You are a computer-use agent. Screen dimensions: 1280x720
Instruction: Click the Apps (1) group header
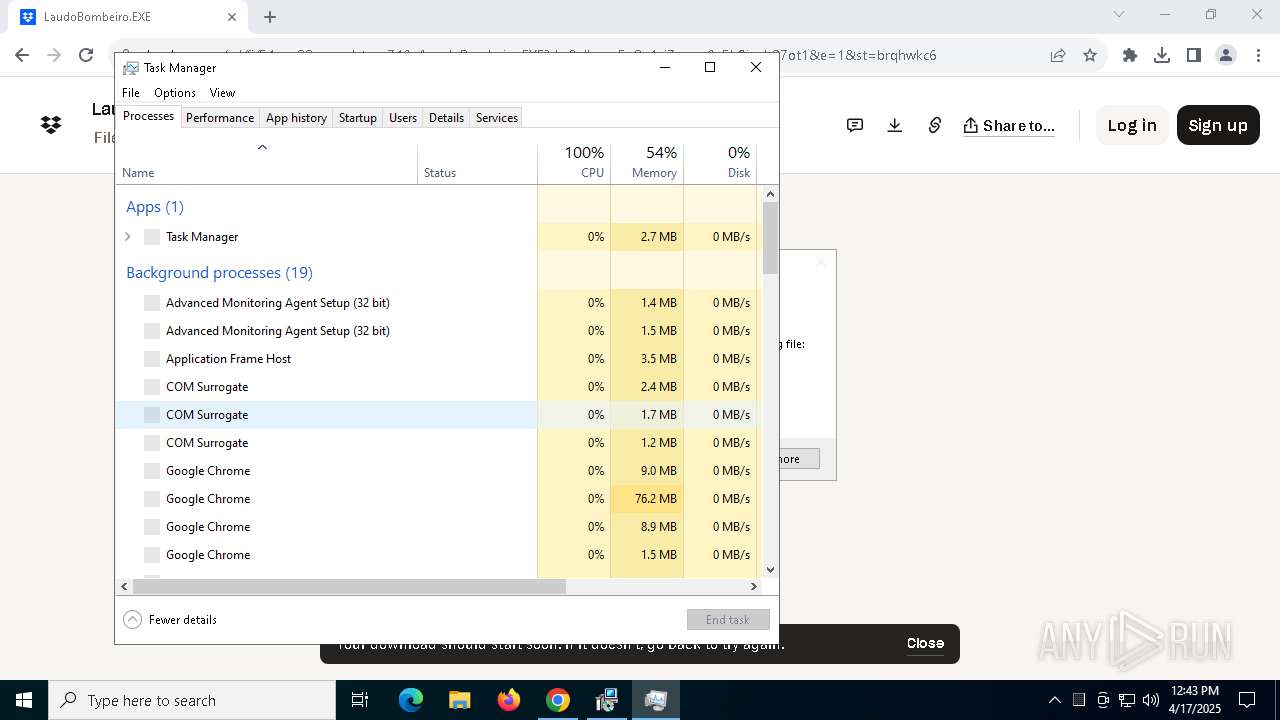155,207
